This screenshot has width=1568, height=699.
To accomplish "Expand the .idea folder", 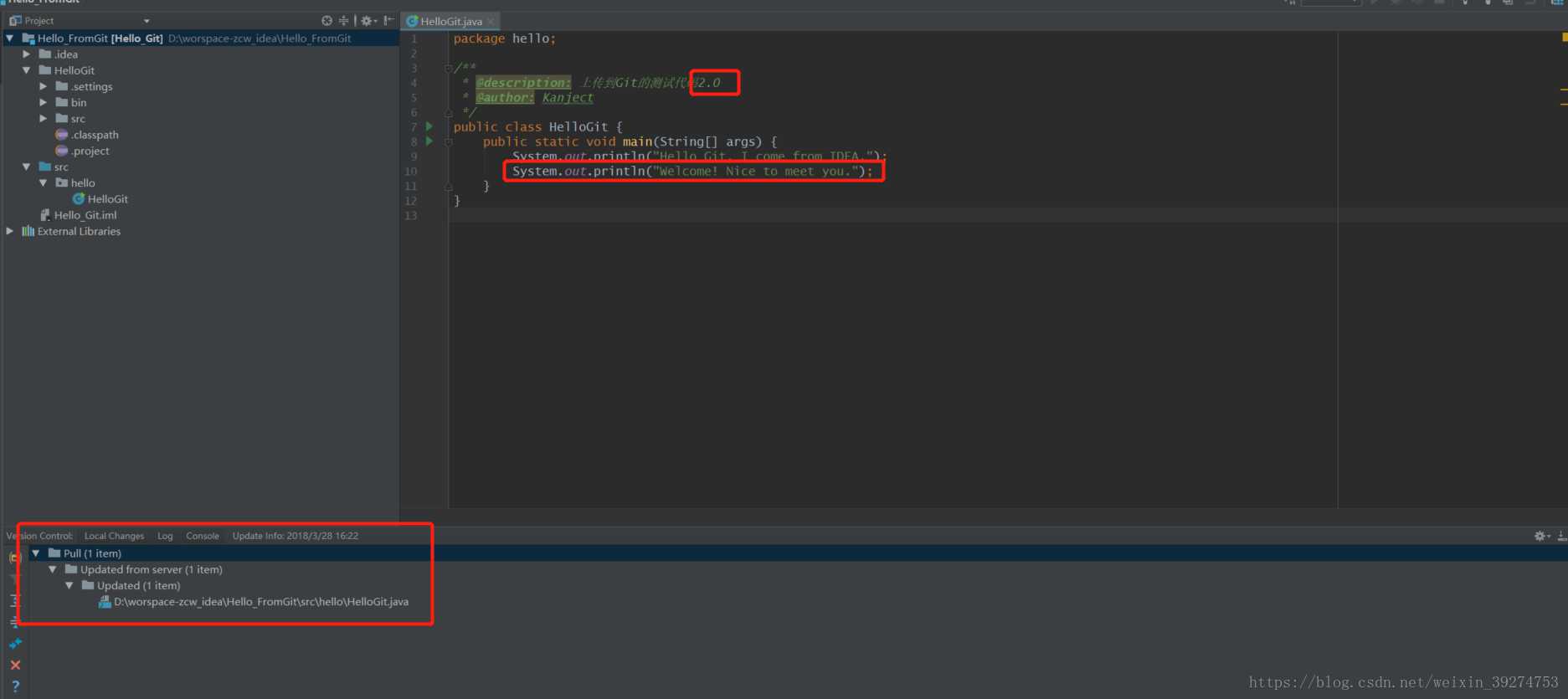I will coord(27,54).
